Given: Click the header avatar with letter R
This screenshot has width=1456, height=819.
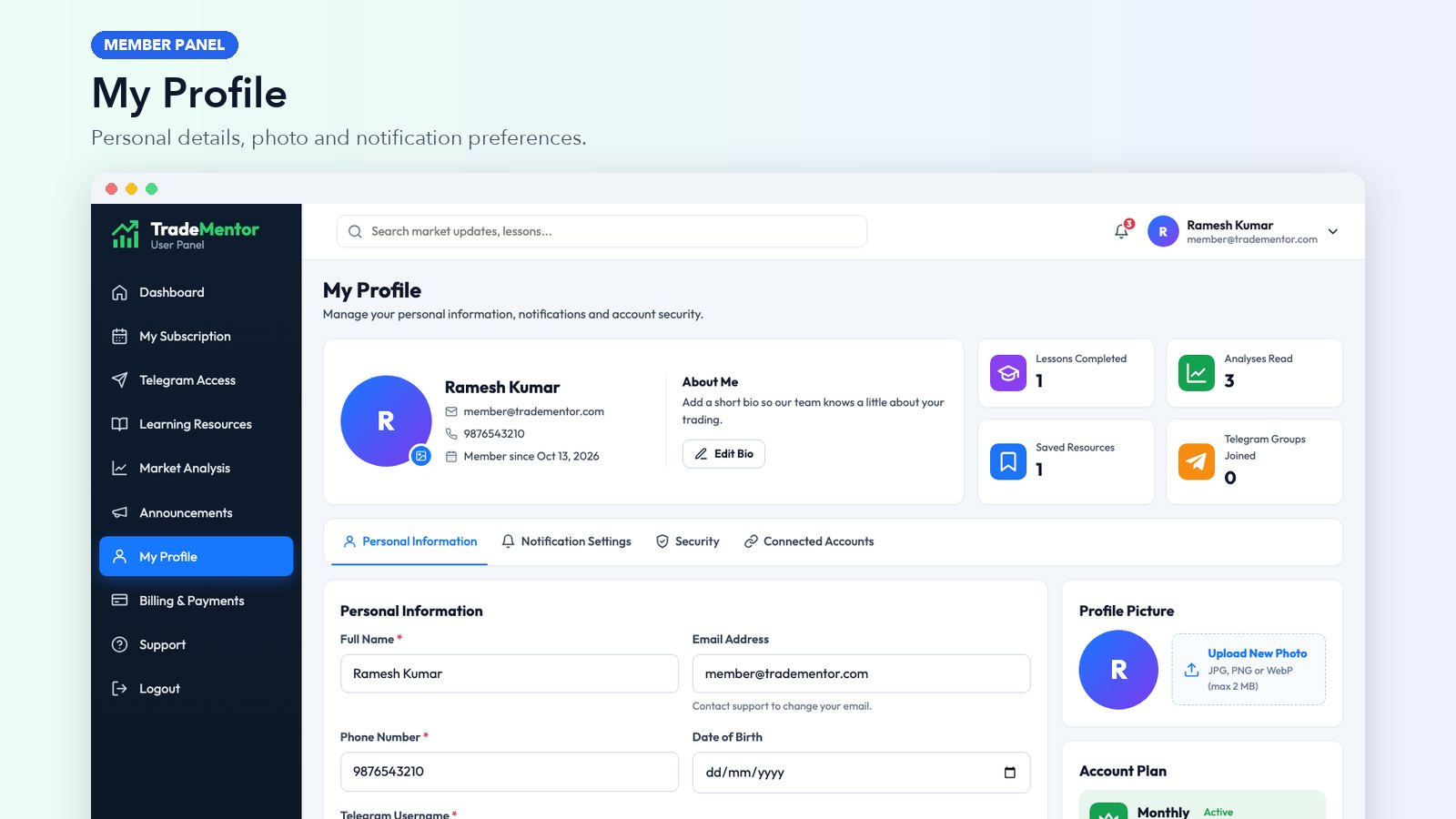Looking at the screenshot, I should [1163, 231].
